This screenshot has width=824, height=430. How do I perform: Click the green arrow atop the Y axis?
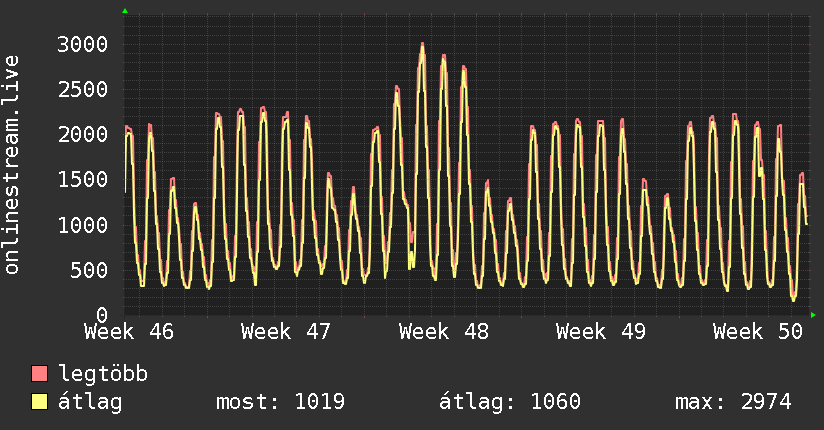tap(125, 11)
